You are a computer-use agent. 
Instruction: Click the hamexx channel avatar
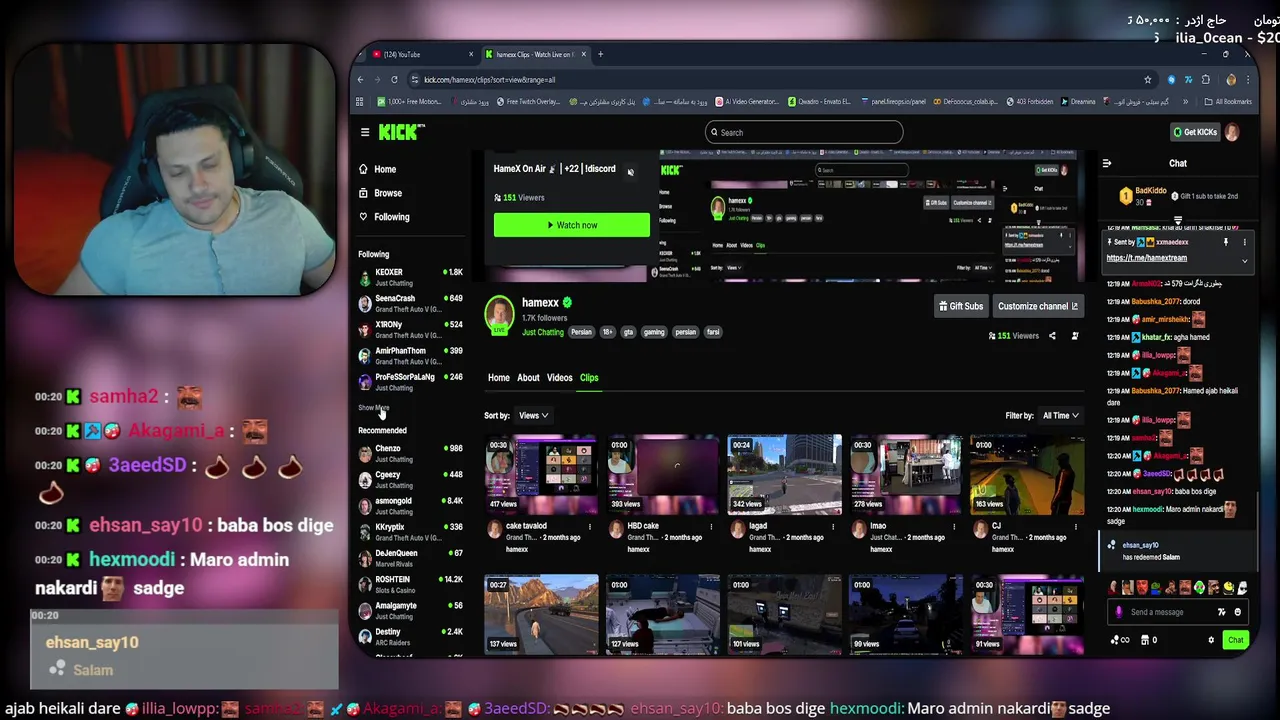(499, 315)
